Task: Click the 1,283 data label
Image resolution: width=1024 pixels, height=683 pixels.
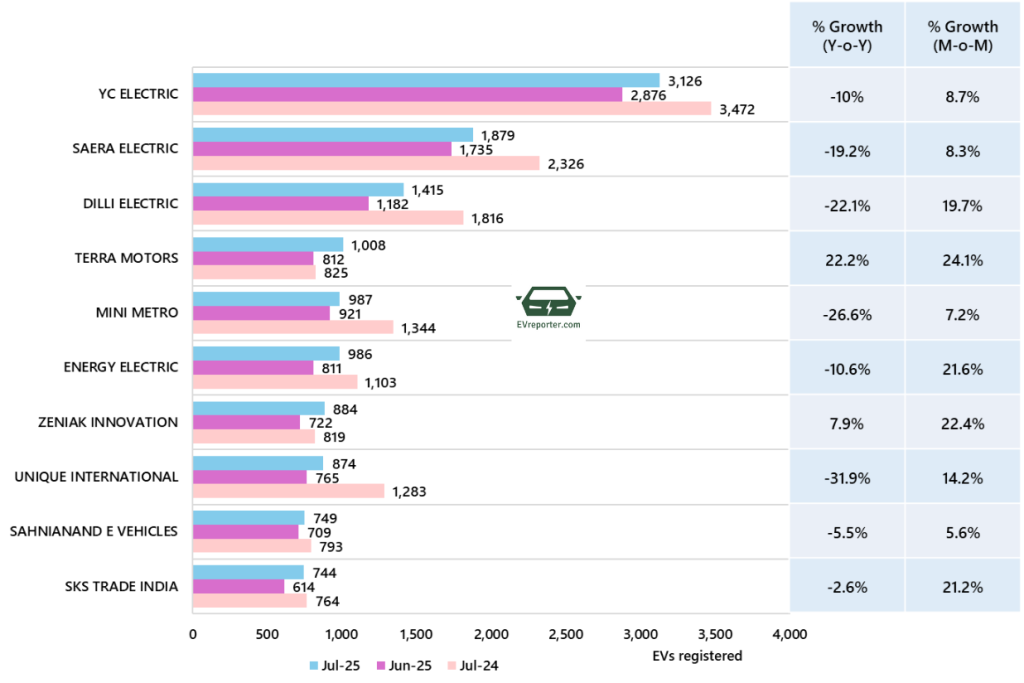Action: [409, 492]
